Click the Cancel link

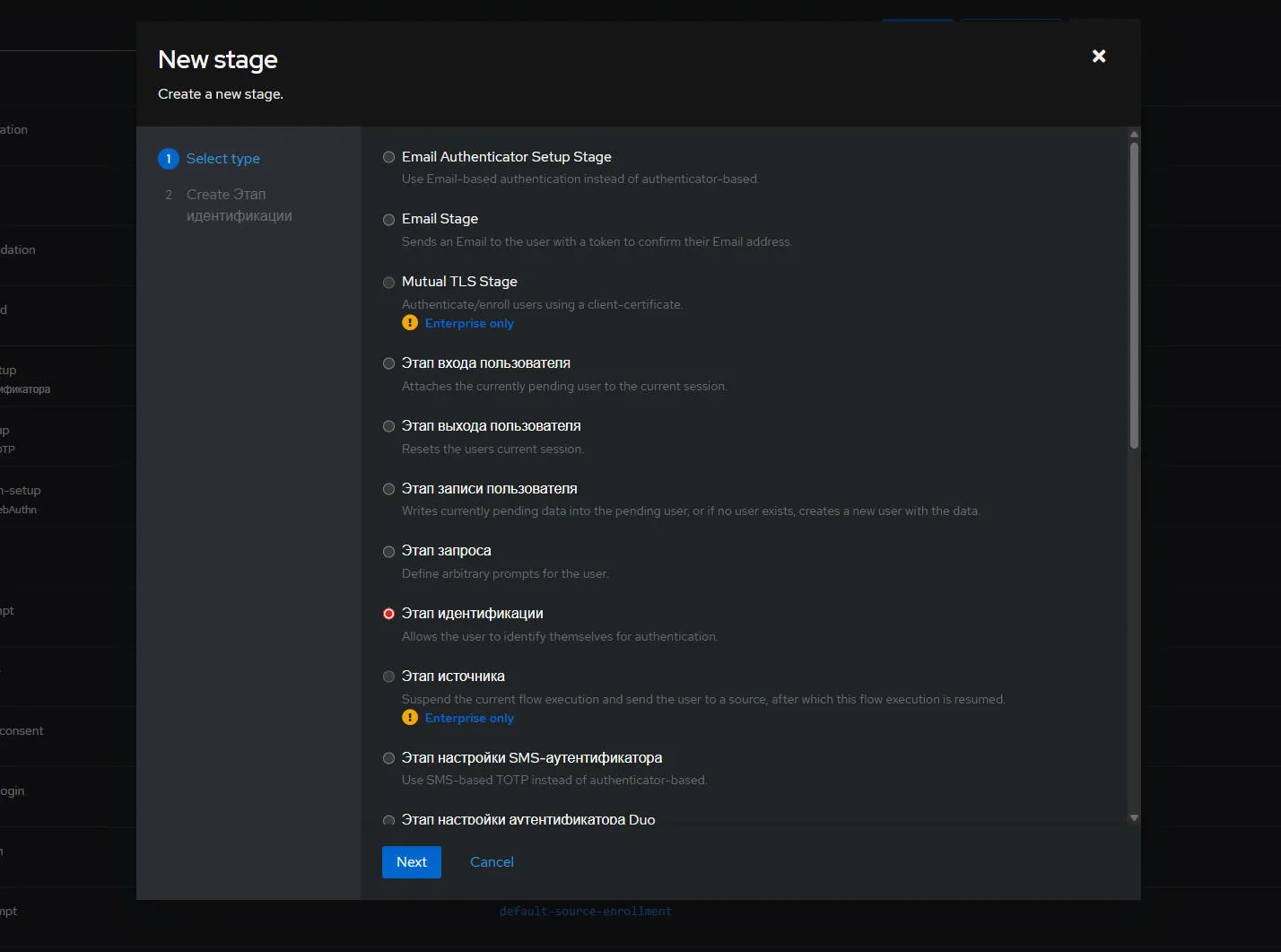[x=492, y=862]
